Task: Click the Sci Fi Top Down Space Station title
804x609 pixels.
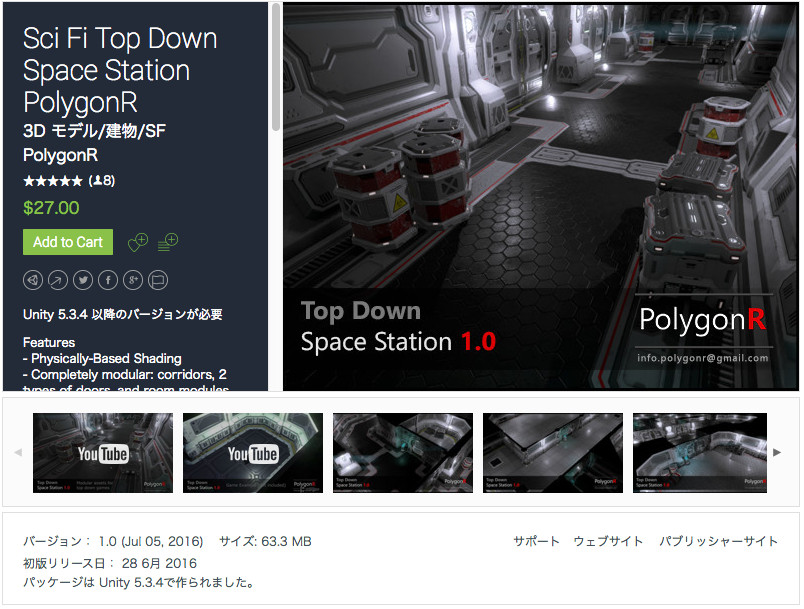Action: coord(120,70)
